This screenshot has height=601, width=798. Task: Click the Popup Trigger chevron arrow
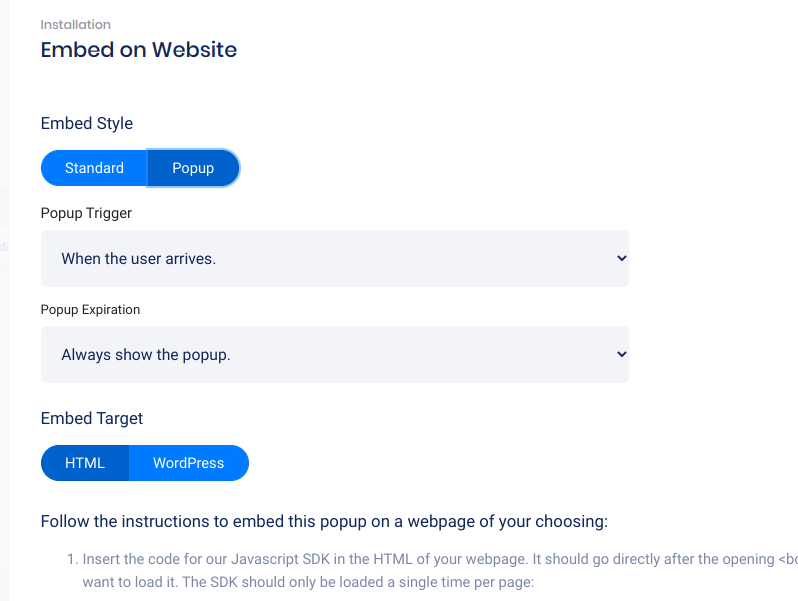[x=621, y=258]
